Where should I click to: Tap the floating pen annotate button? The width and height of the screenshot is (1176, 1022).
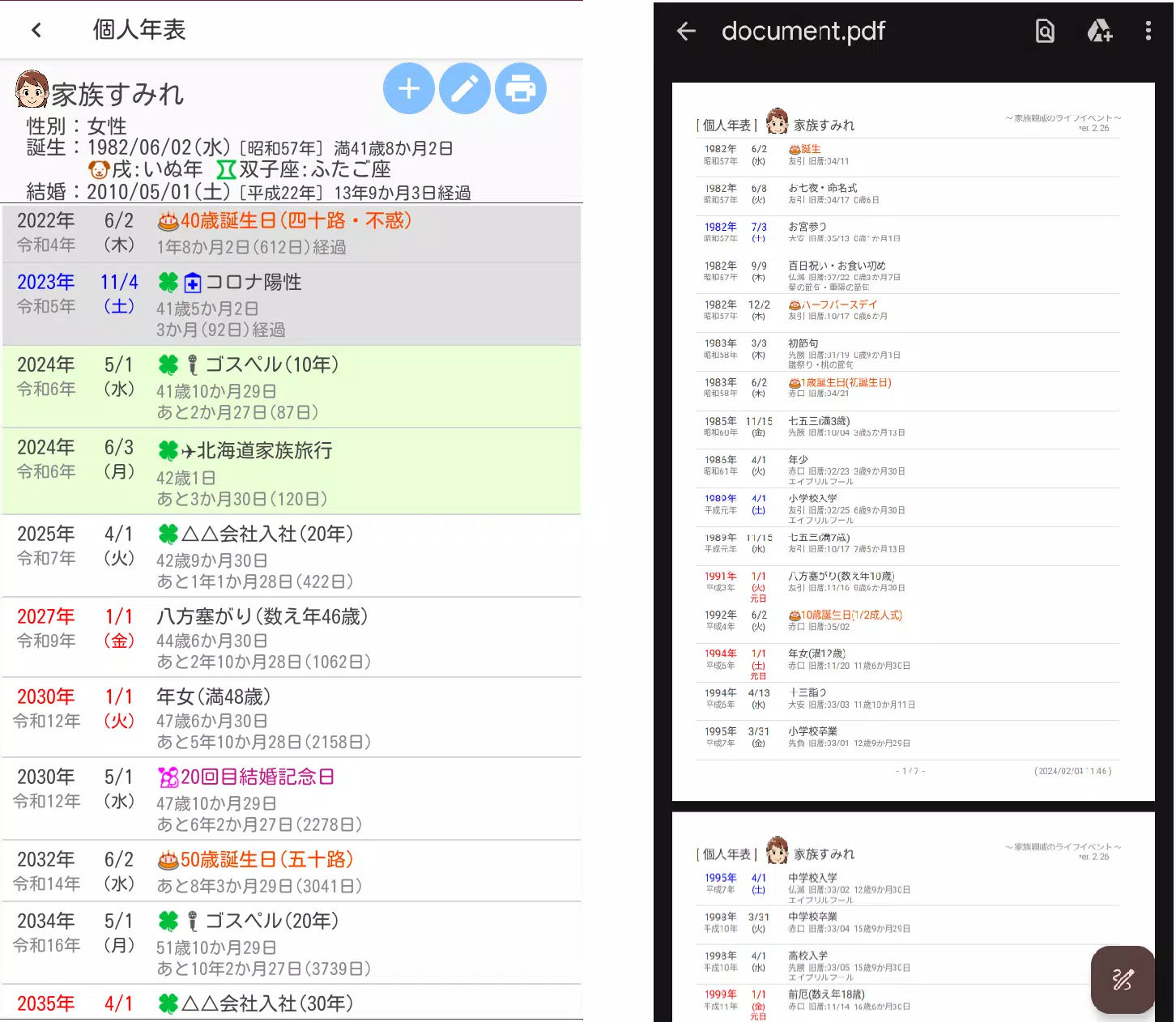tap(1123, 979)
